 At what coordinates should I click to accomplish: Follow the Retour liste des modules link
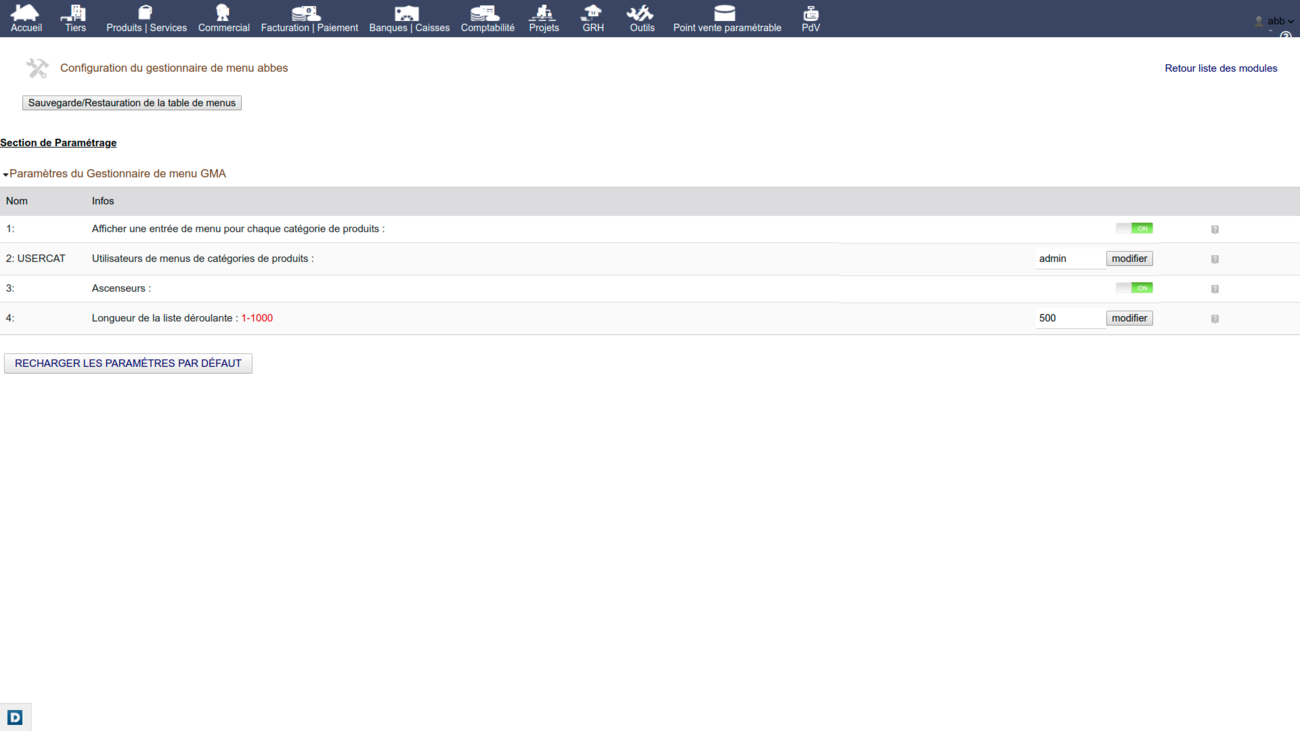1220,68
